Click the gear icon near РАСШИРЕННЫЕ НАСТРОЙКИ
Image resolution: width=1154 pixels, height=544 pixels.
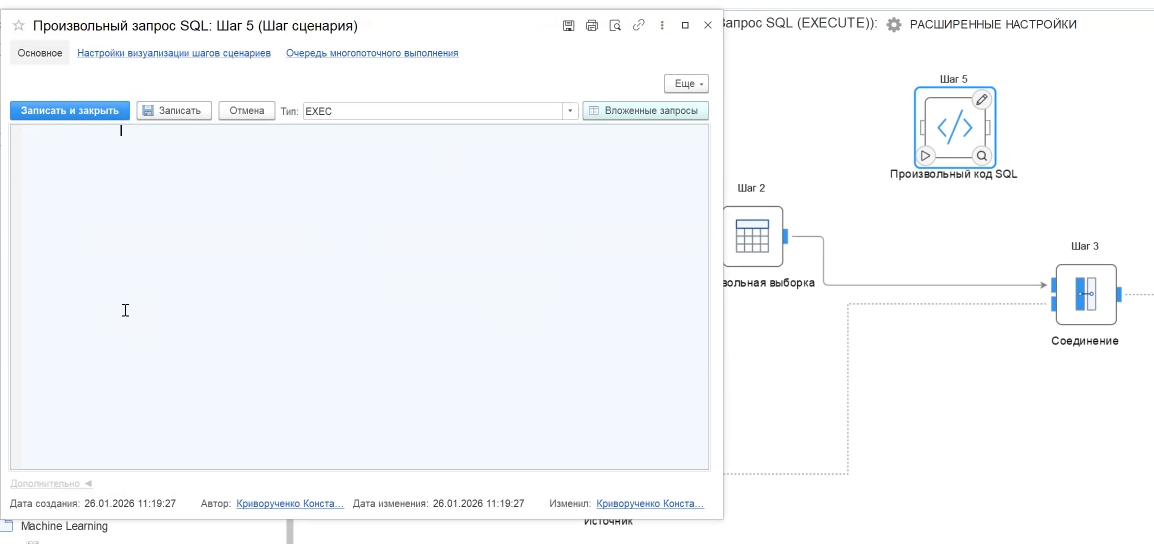click(x=893, y=24)
